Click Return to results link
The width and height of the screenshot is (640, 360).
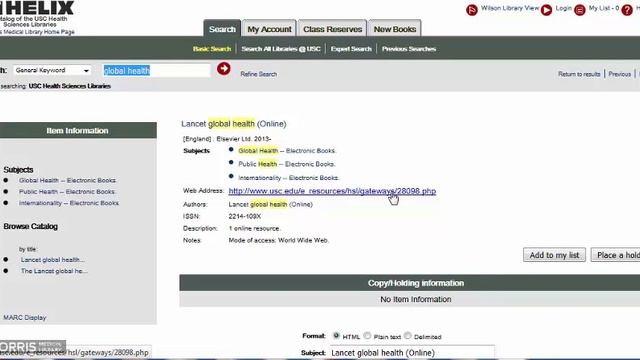(579, 74)
